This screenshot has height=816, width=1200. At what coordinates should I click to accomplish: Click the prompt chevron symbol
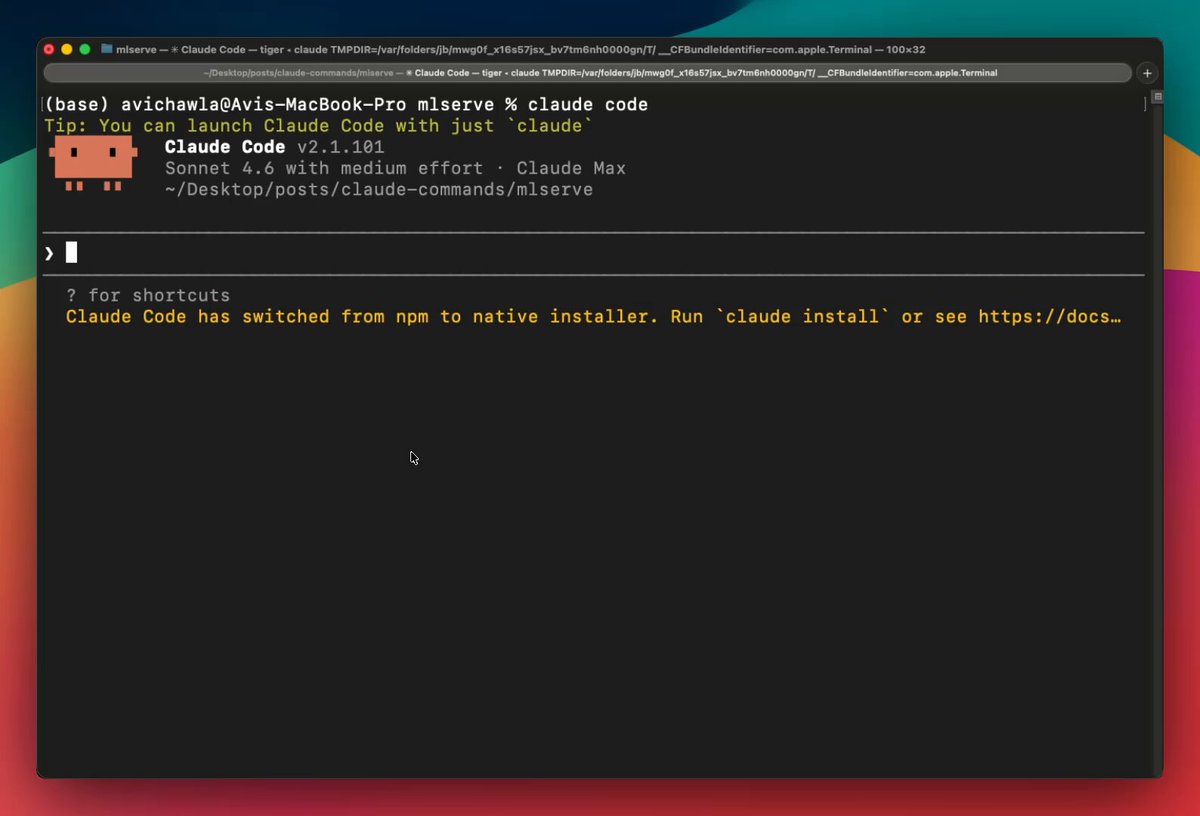click(49, 253)
